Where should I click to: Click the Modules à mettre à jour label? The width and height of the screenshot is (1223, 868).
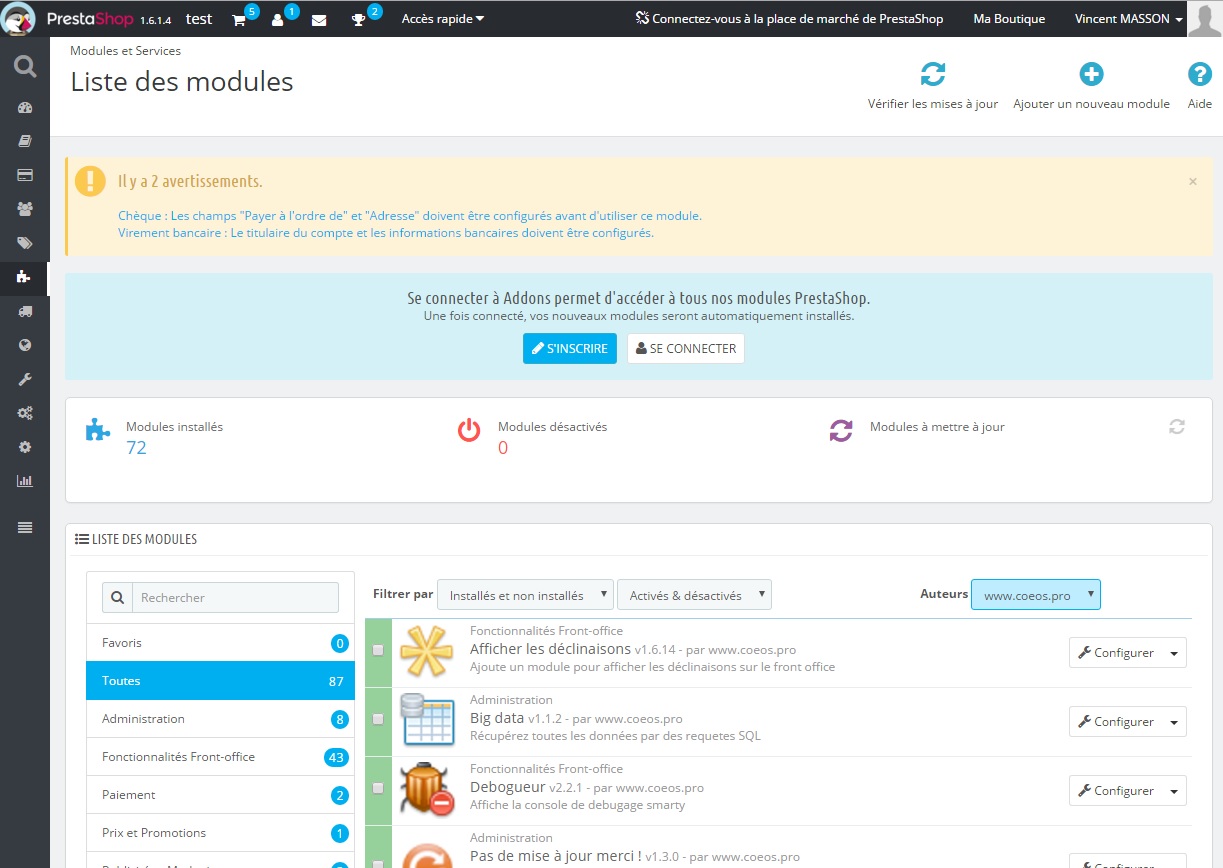tap(937, 427)
